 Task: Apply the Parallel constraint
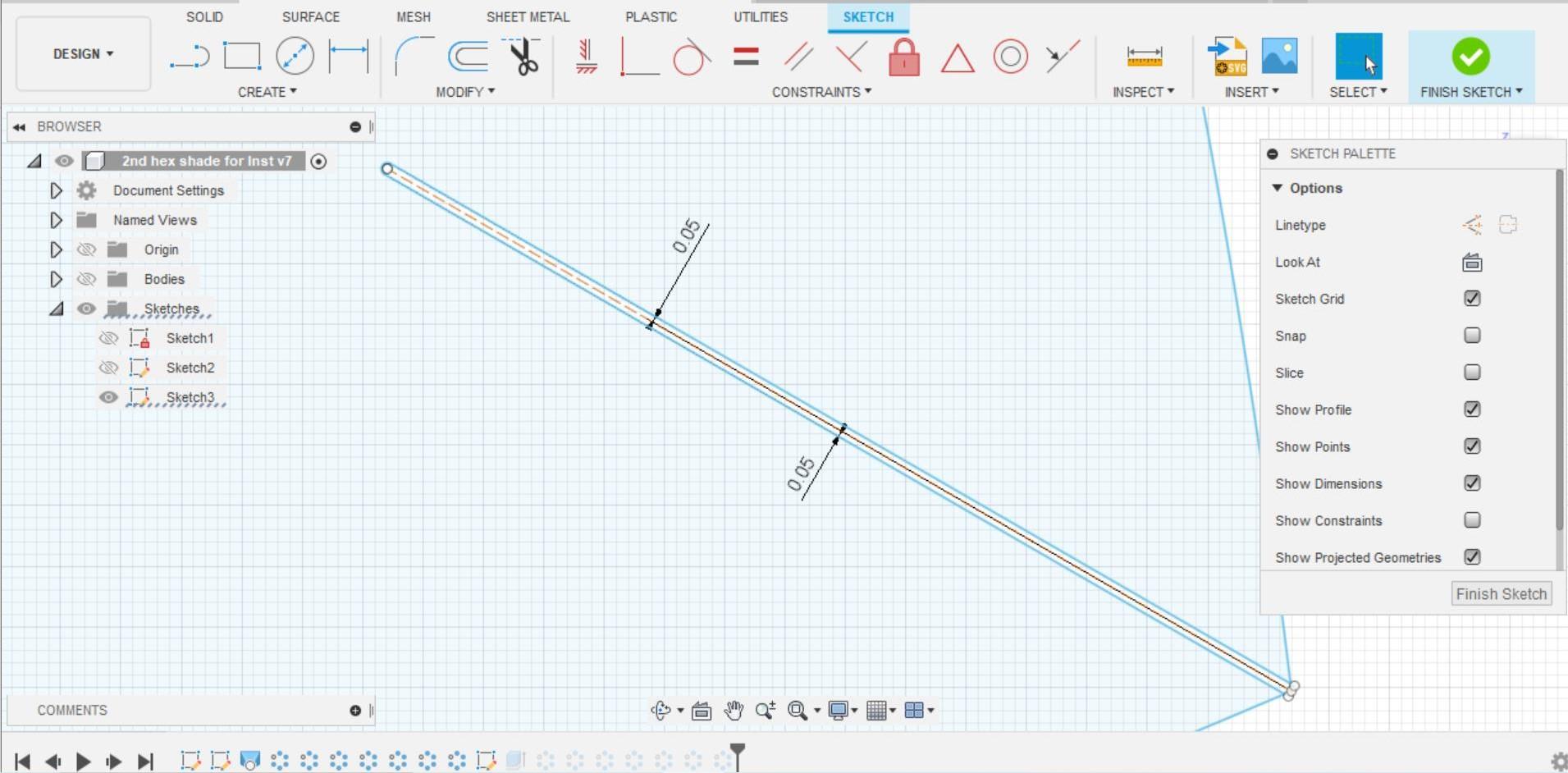[x=798, y=57]
